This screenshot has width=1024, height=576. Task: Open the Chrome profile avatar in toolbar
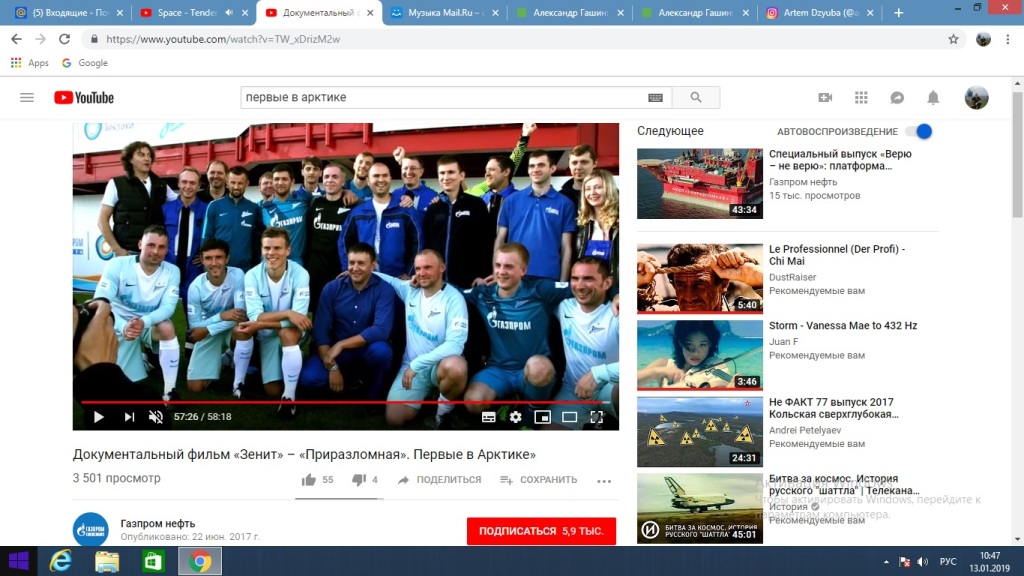click(x=983, y=39)
